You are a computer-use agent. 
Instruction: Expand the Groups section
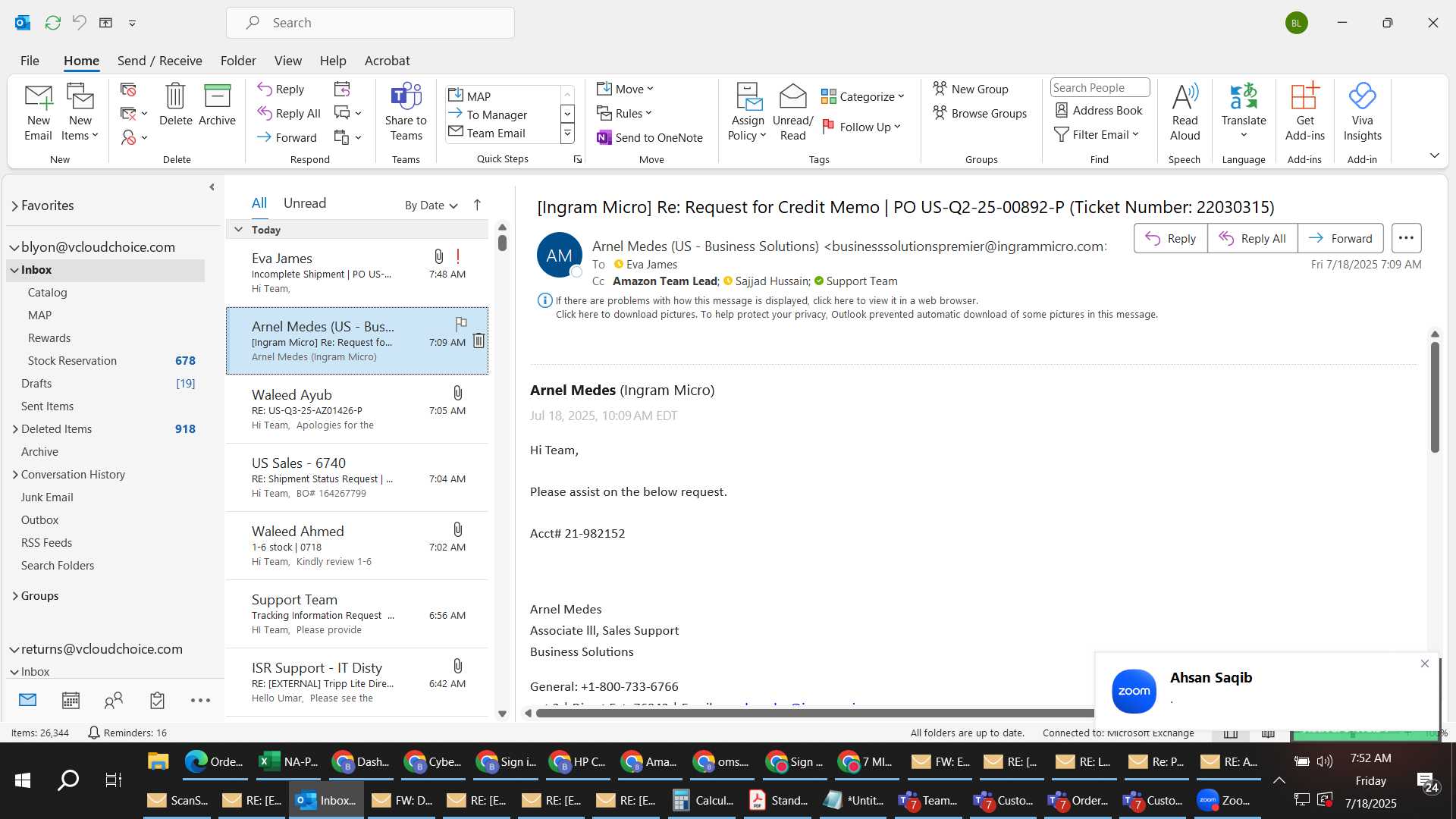point(15,596)
